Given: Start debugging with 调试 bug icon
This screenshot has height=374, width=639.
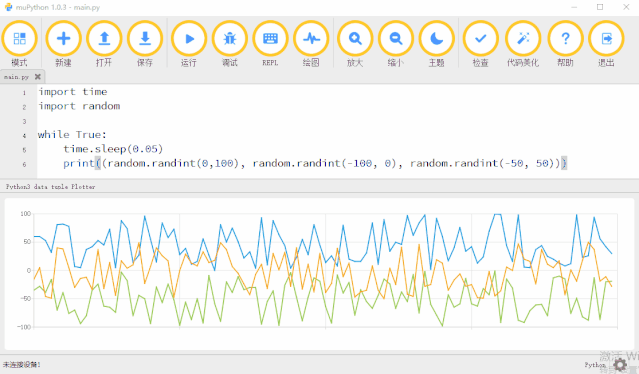Looking at the screenshot, I should 229,39.
